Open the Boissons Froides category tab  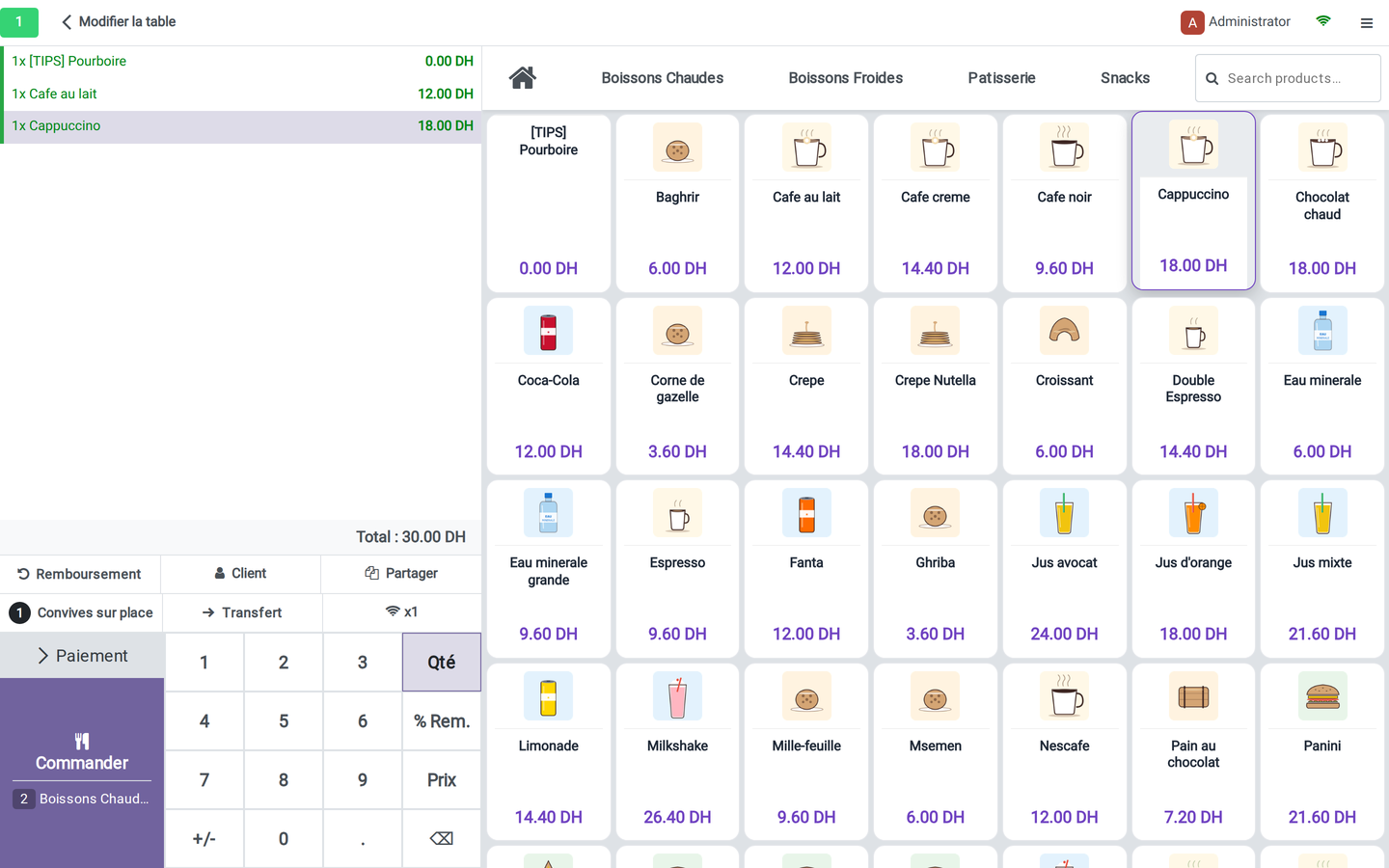click(x=845, y=78)
